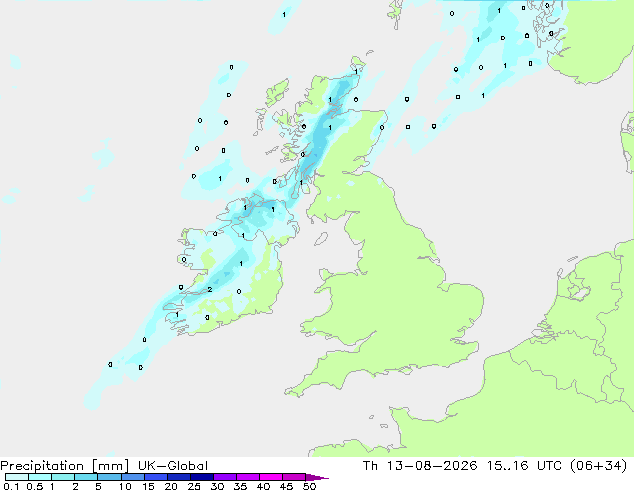The image size is (634, 490).
Task: Select the legend swatch between 2 and 5
Action: coord(86,477)
